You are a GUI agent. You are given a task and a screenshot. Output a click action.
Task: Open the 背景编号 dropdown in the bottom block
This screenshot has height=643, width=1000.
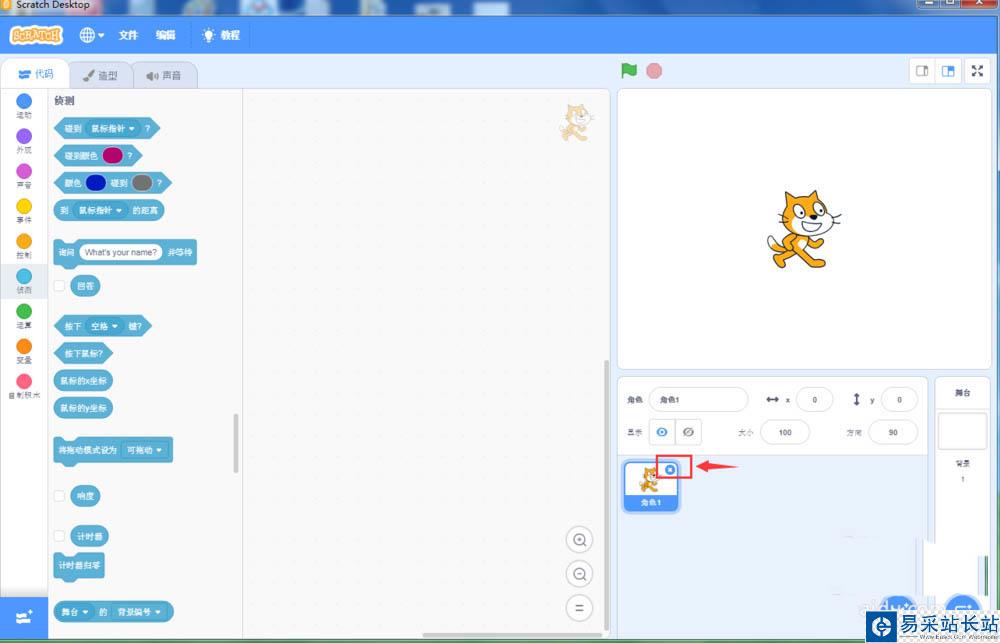(138, 612)
